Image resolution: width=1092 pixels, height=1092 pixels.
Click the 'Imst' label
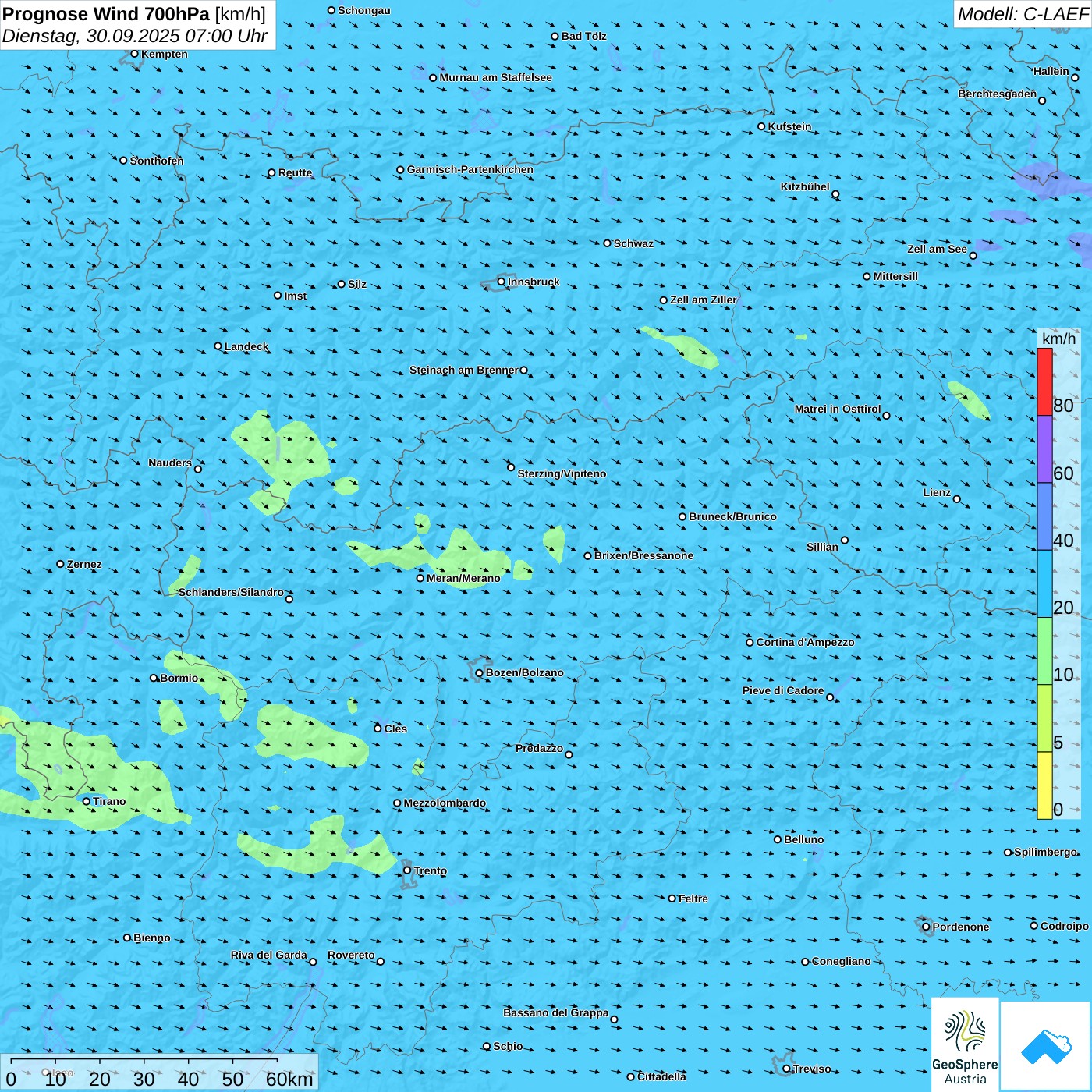[295, 296]
